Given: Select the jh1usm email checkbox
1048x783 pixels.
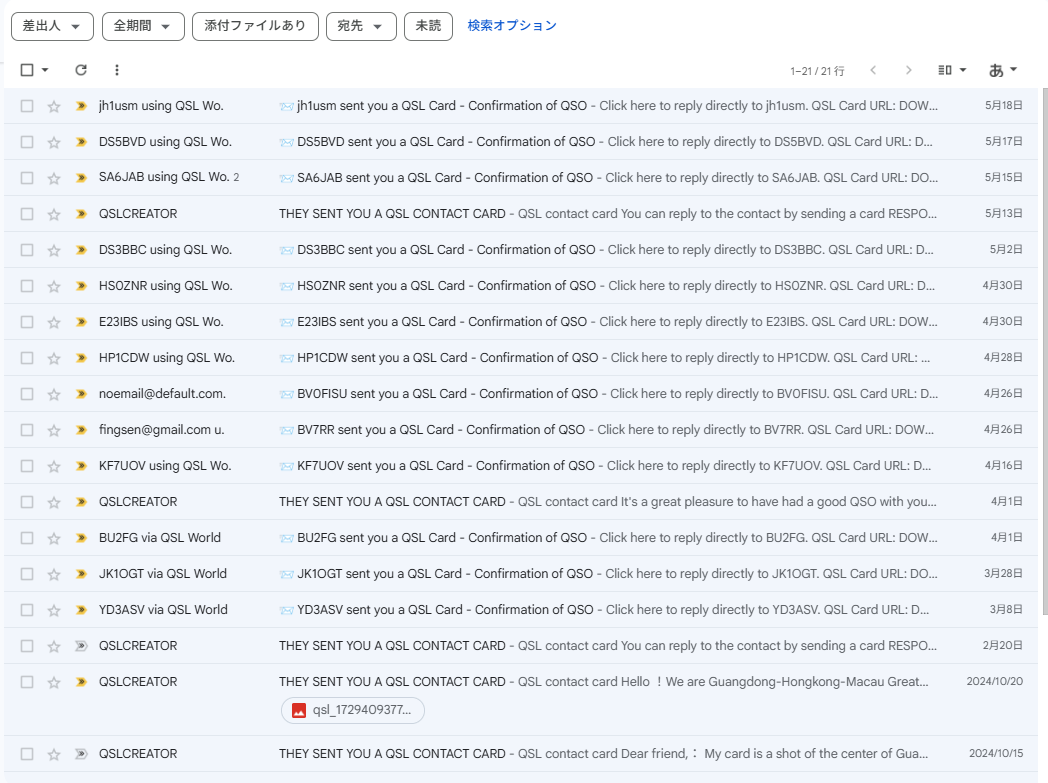Looking at the screenshot, I should tap(27, 106).
